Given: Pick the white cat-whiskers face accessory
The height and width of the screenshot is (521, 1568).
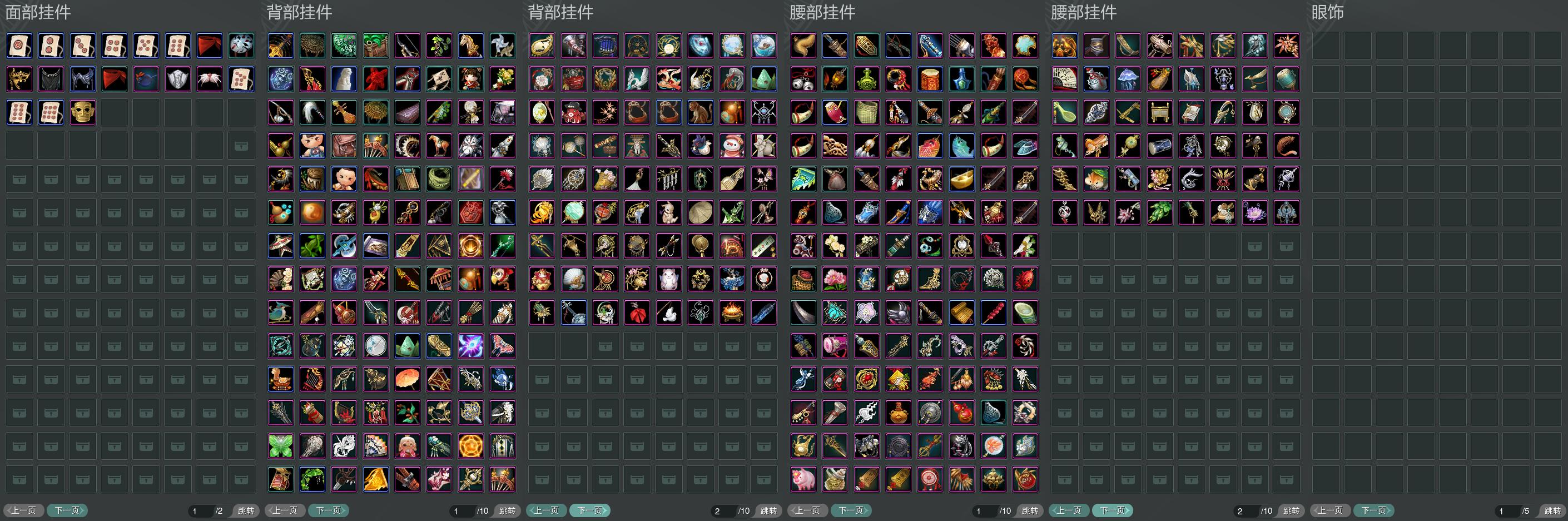Looking at the screenshot, I should [x=210, y=79].
